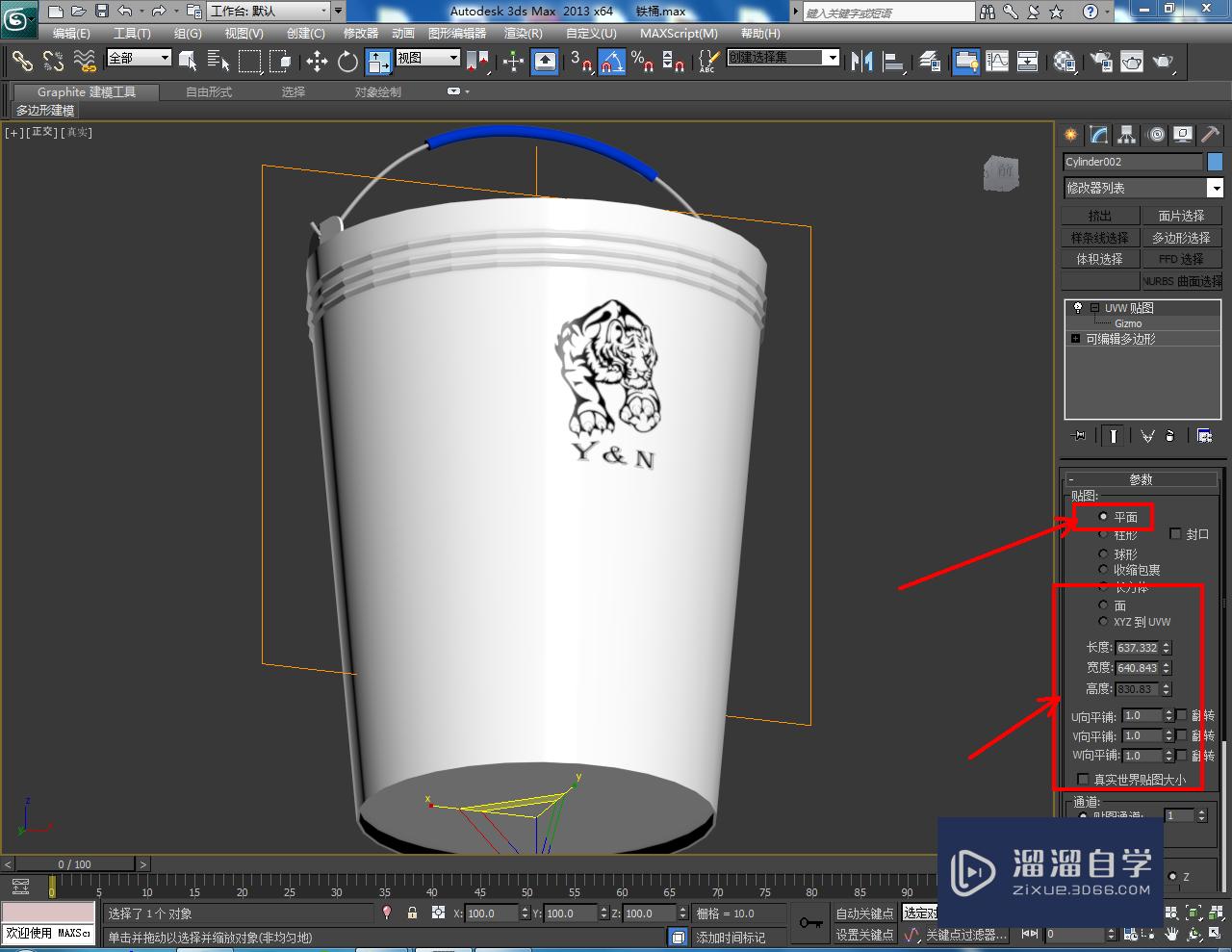Click the Align tool icon
1232x952 pixels.
click(894, 61)
